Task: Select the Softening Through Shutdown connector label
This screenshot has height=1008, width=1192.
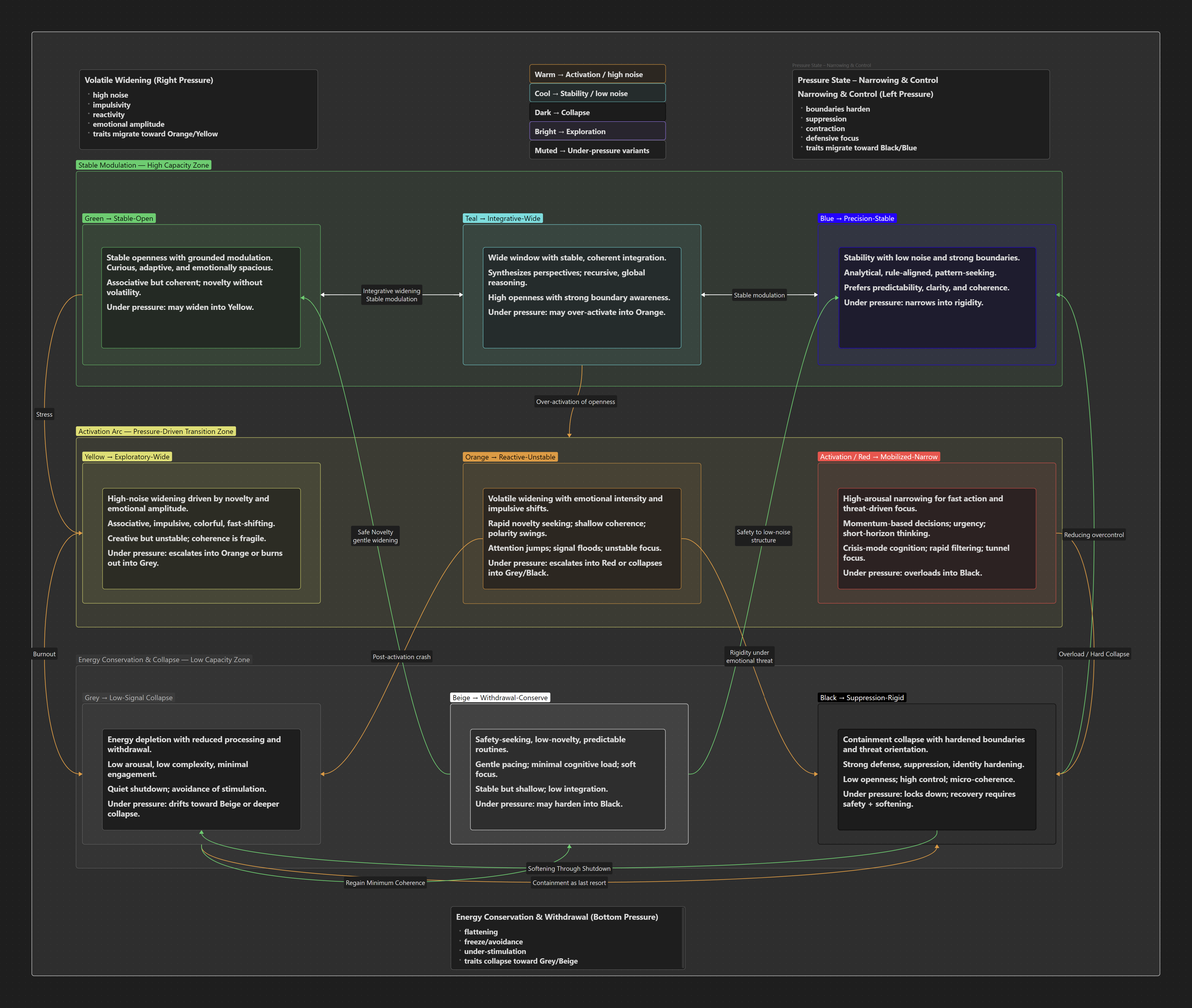Action: click(x=569, y=868)
